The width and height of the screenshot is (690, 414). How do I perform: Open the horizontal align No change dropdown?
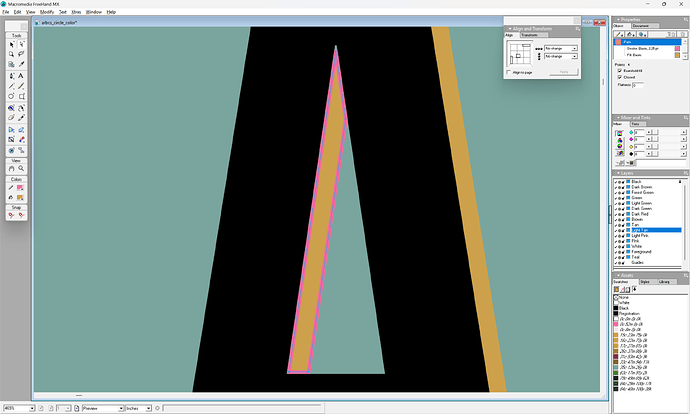[x=562, y=48]
